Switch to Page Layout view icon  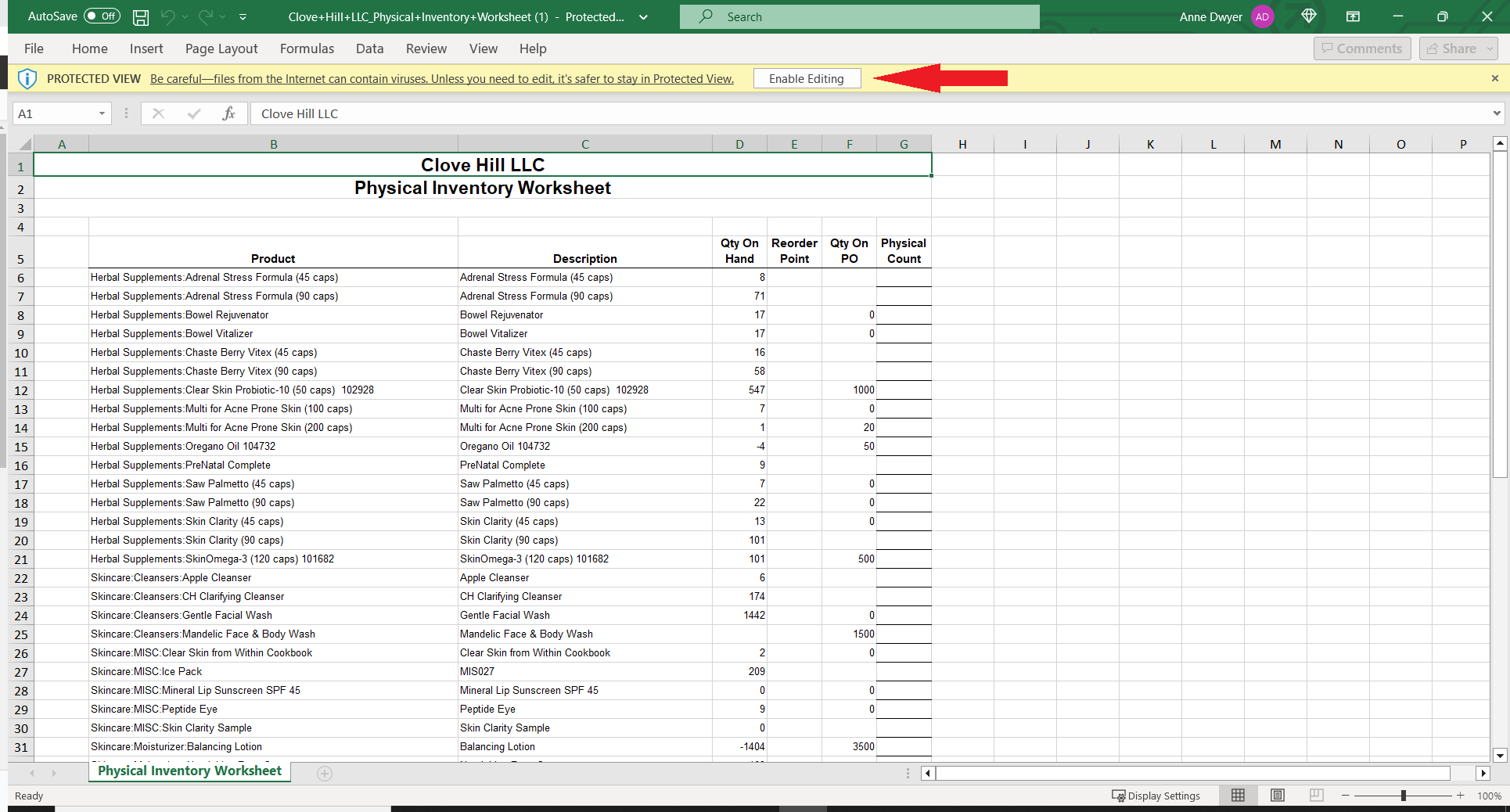click(x=1278, y=795)
